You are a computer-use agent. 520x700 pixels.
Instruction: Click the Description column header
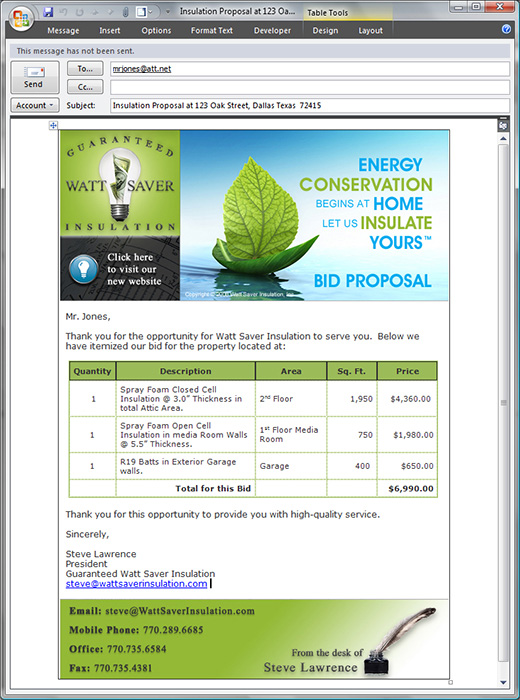pyautogui.click(x=186, y=371)
